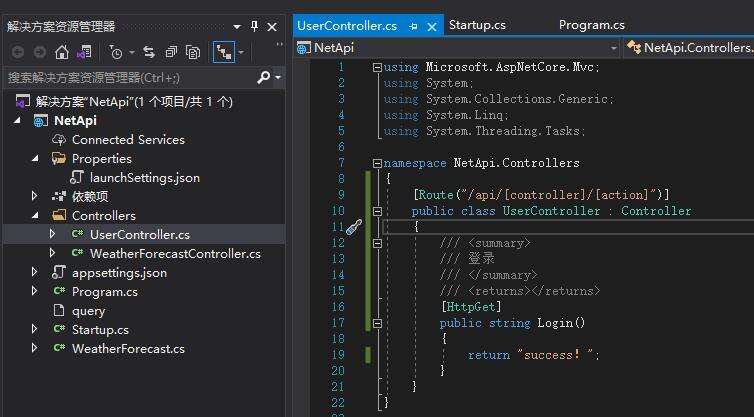Screen dimensions: 754x417
Task: Open launchSettings.json file
Action: click(x=145, y=177)
